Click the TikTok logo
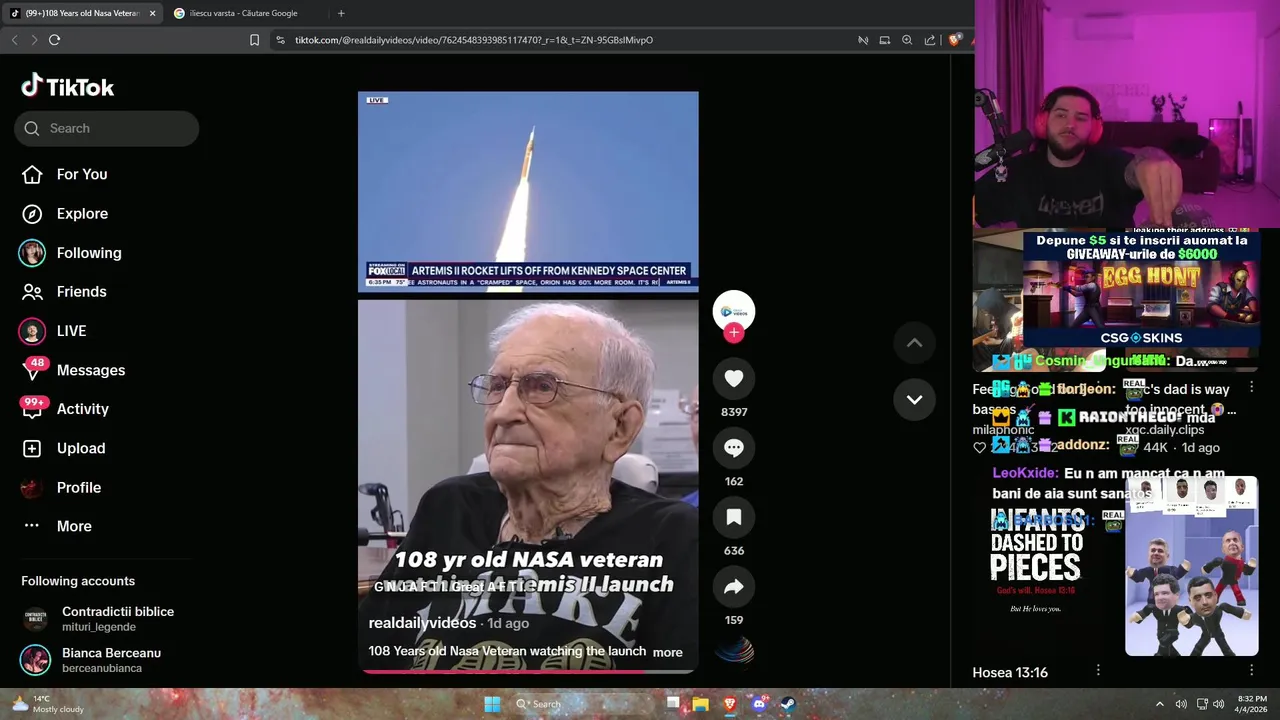Viewport: 1280px width, 720px height. coord(68,87)
